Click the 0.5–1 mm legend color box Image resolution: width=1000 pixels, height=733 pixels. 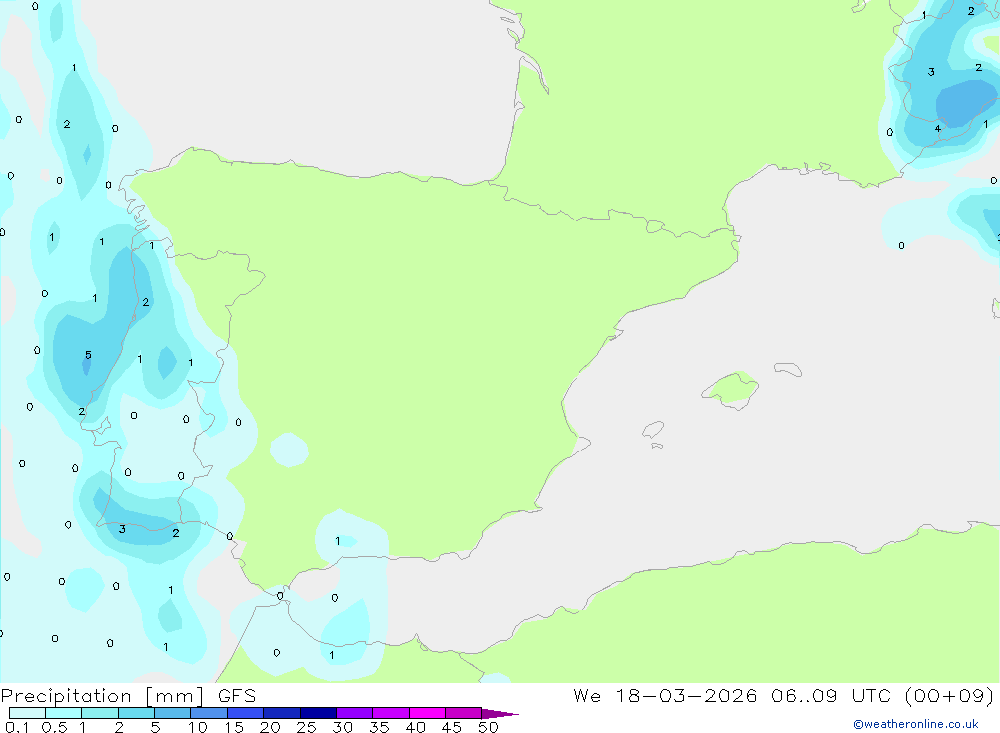[64, 713]
